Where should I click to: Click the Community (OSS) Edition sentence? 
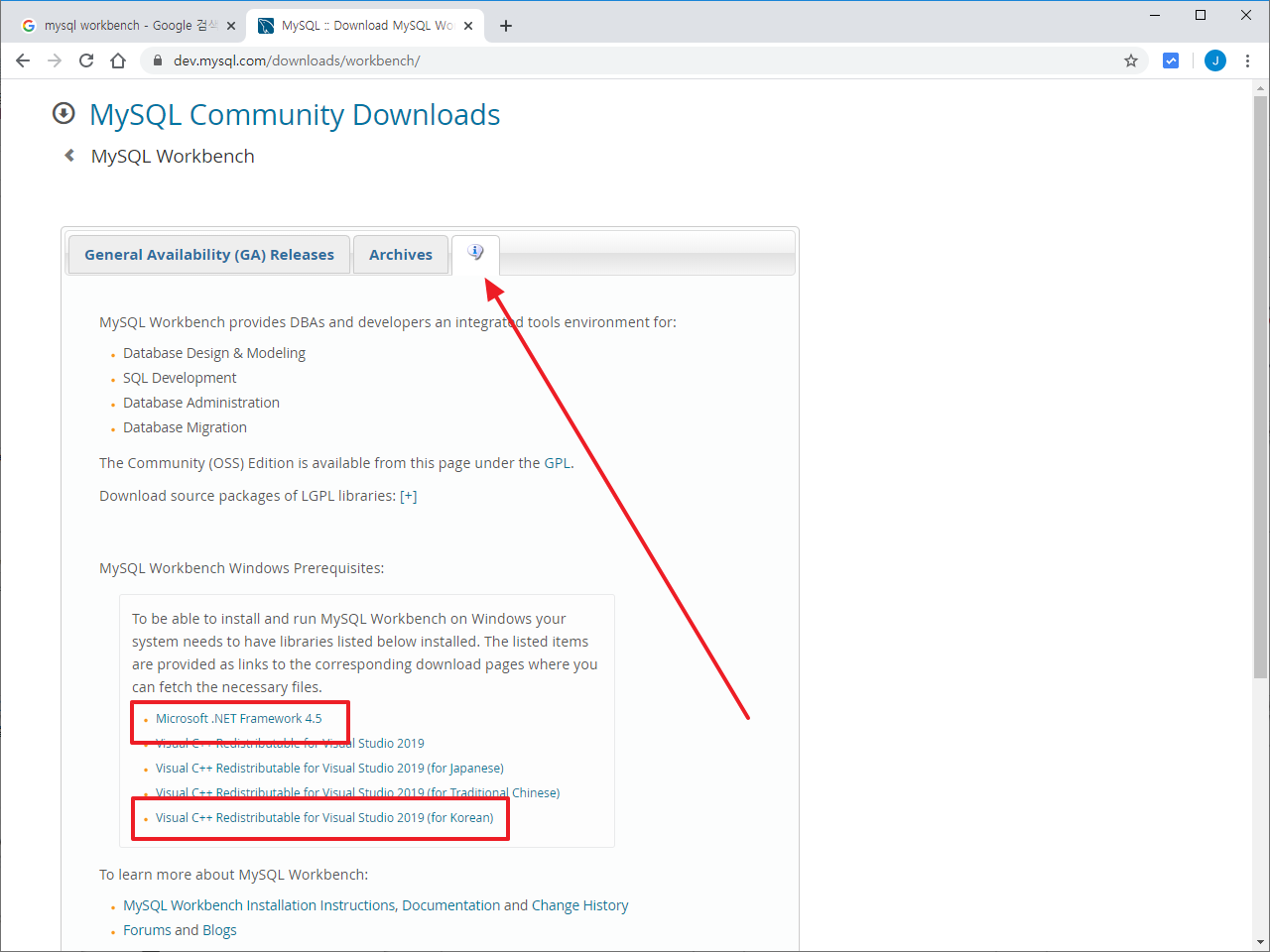tap(336, 463)
